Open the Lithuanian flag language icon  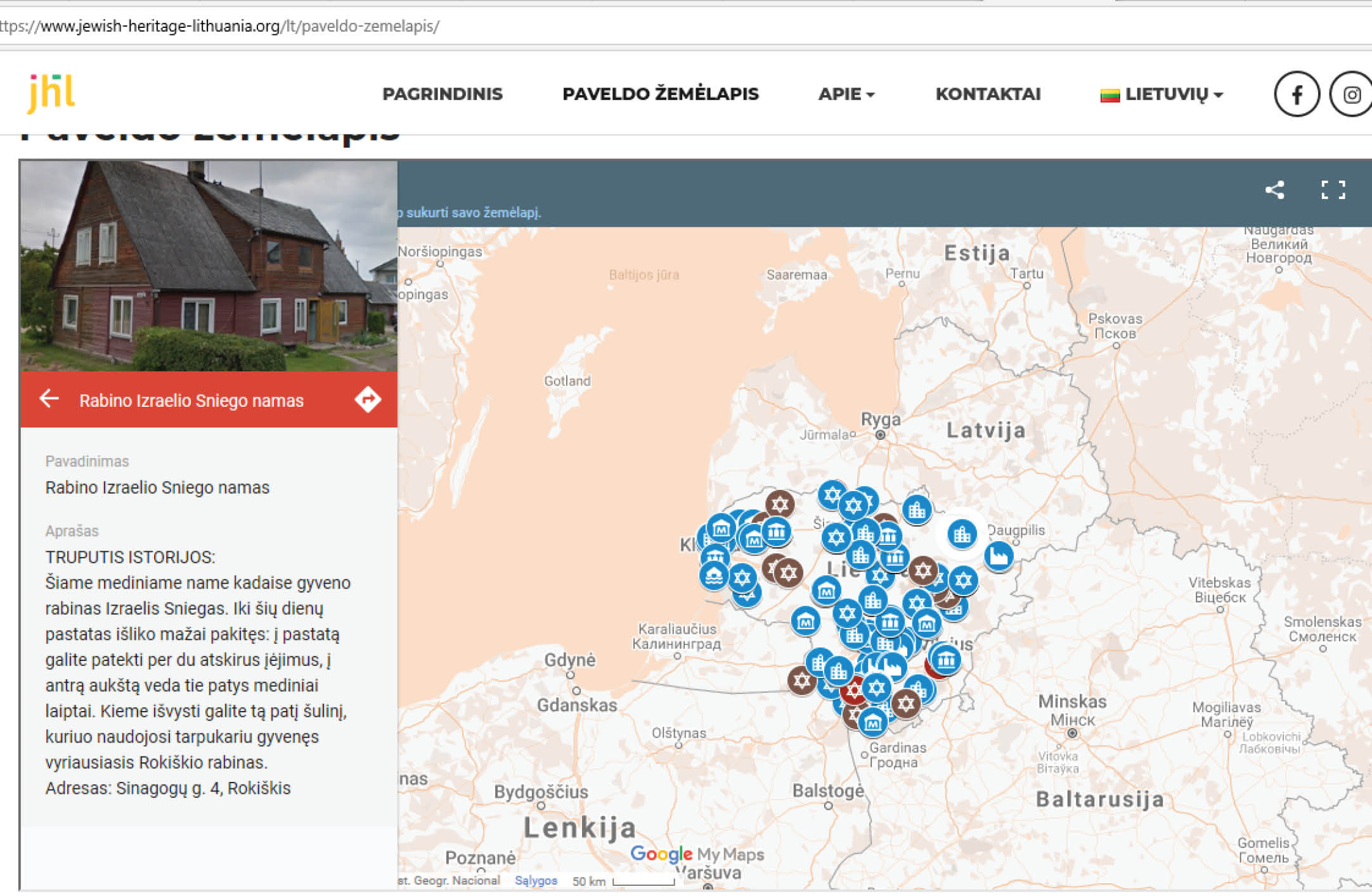click(1110, 95)
